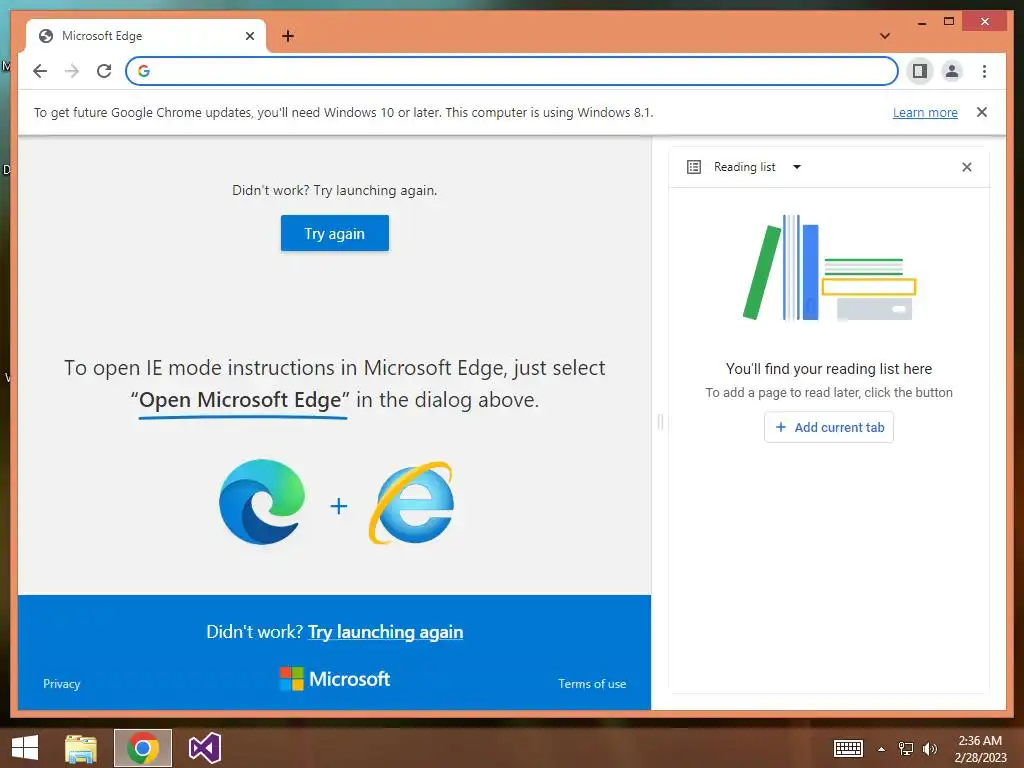The height and width of the screenshot is (768, 1024).
Task: Open the touch keyboard tray icon
Action: [x=848, y=748]
